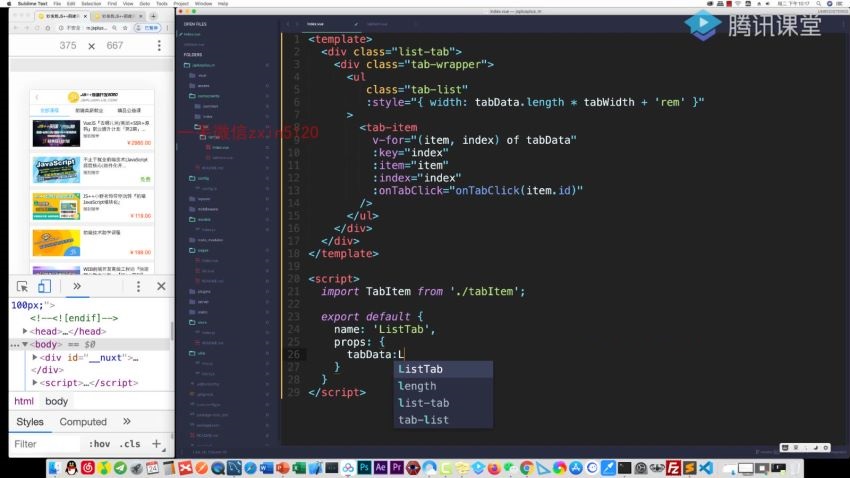Launch Google Chrome from the Dock
850x478 pixels.
[526, 468]
